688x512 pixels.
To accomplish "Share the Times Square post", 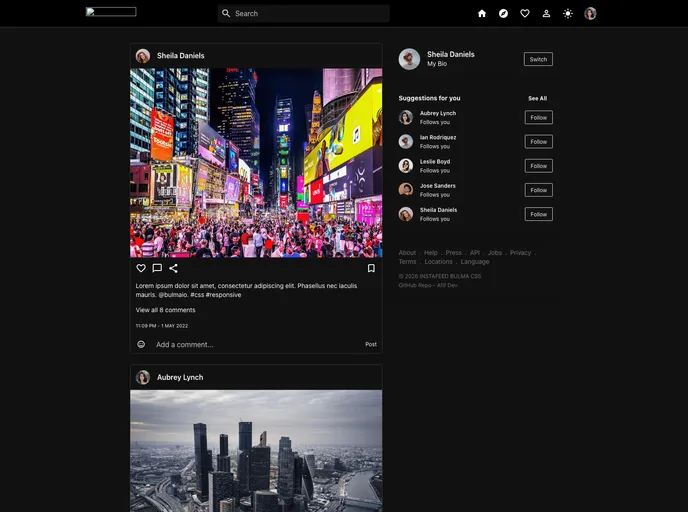I will pyautogui.click(x=173, y=268).
